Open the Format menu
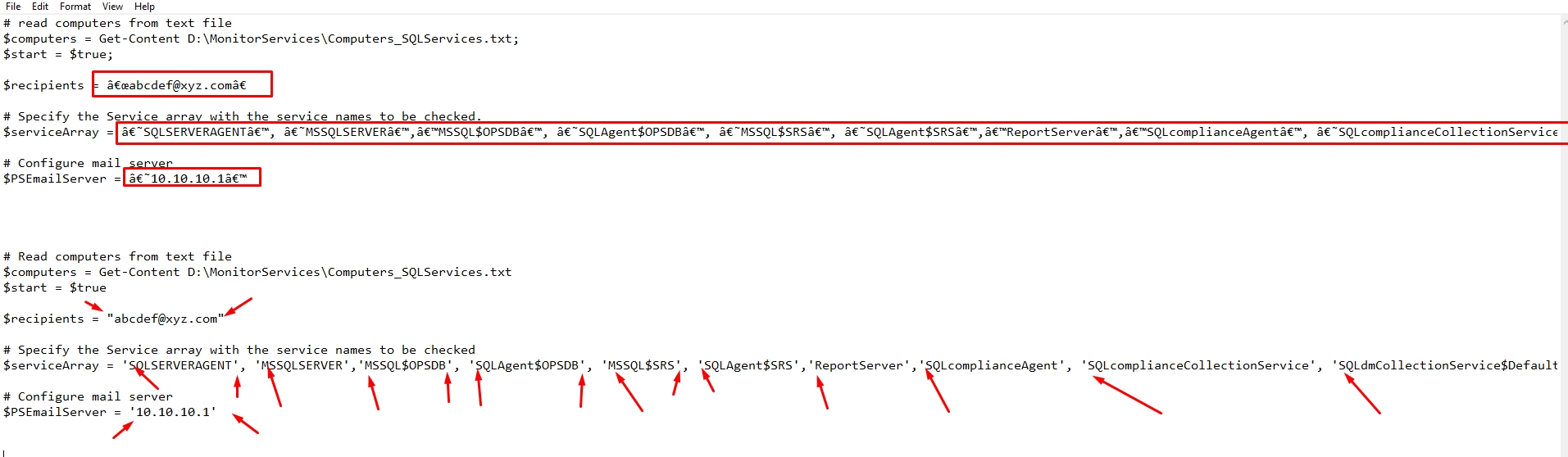Viewport: 1568px width, 457px height. click(x=75, y=7)
